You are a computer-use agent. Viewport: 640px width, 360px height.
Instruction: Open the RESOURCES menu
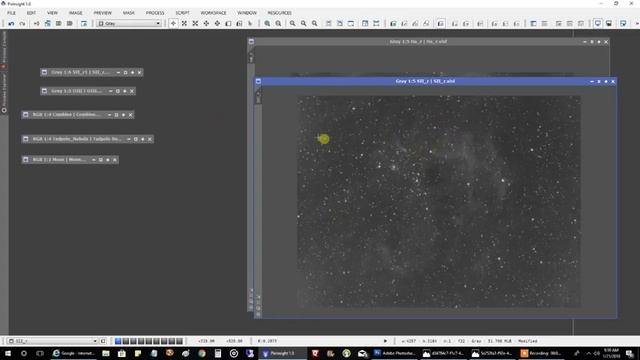[x=280, y=13]
